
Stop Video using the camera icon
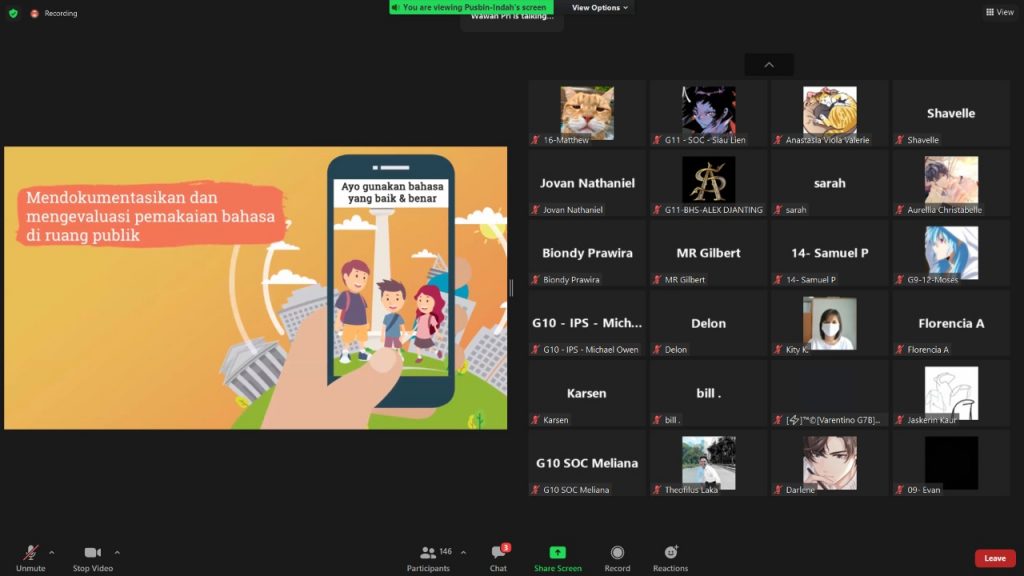(93, 553)
